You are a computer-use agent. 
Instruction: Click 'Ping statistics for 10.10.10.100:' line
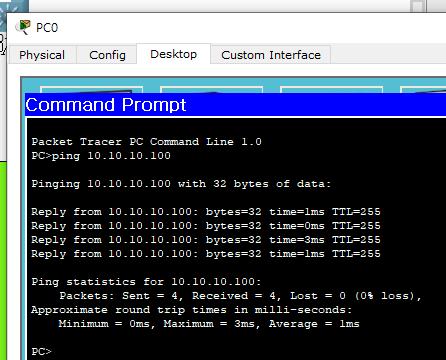point(146,282)
